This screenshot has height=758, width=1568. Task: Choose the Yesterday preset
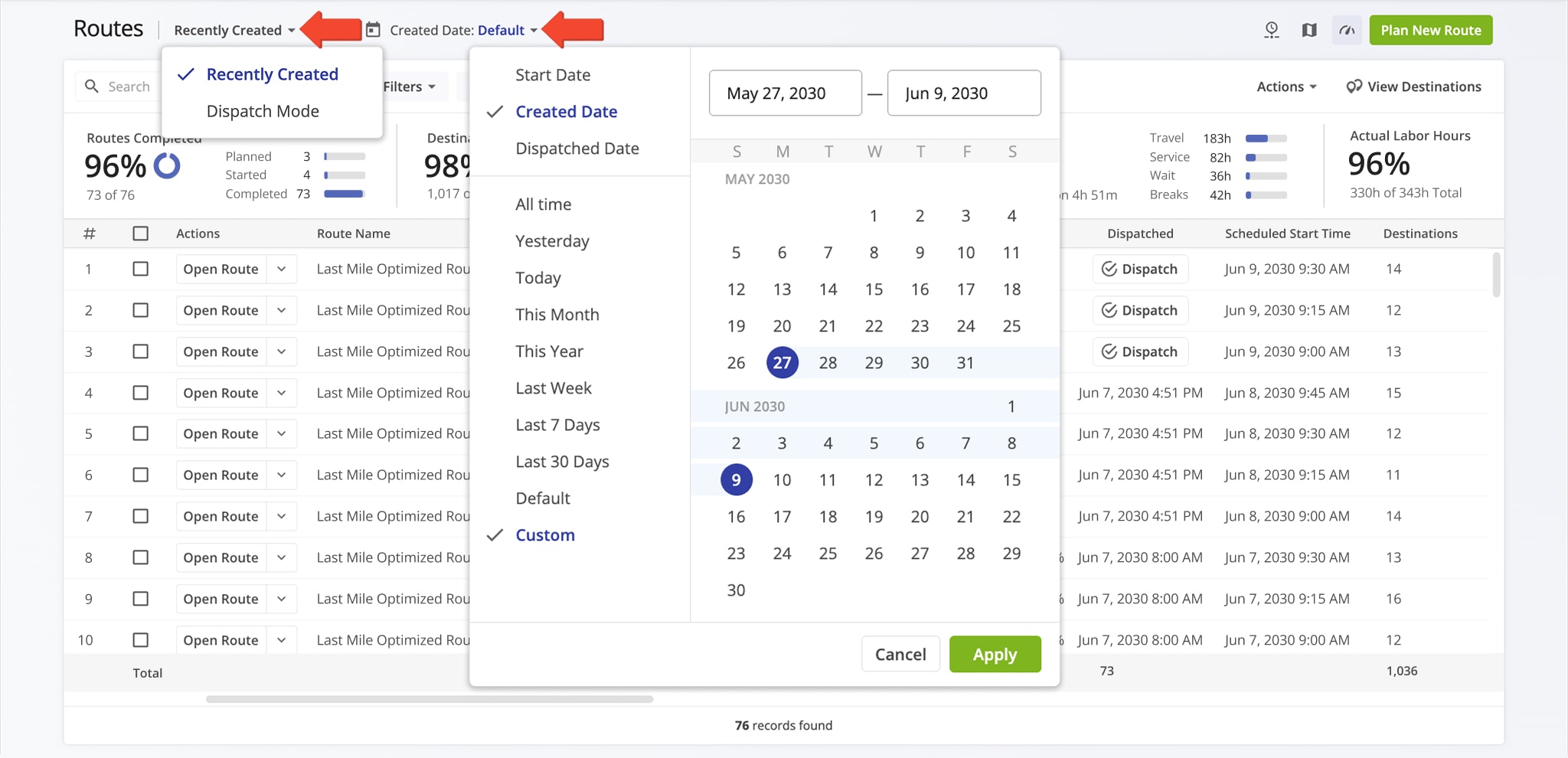[x=552, y=241]
